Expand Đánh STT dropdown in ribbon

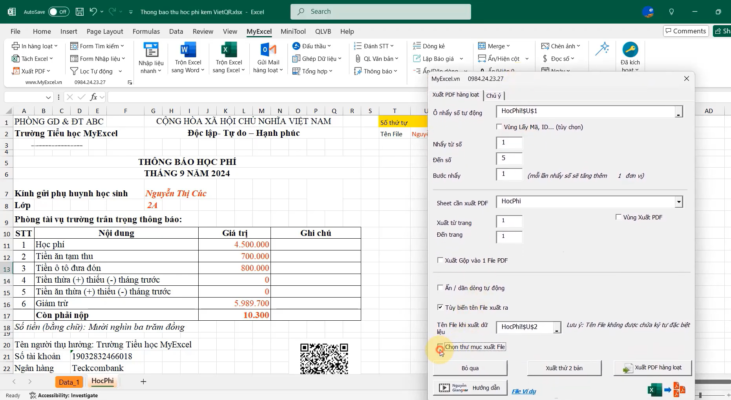click(x=377, y=46)
